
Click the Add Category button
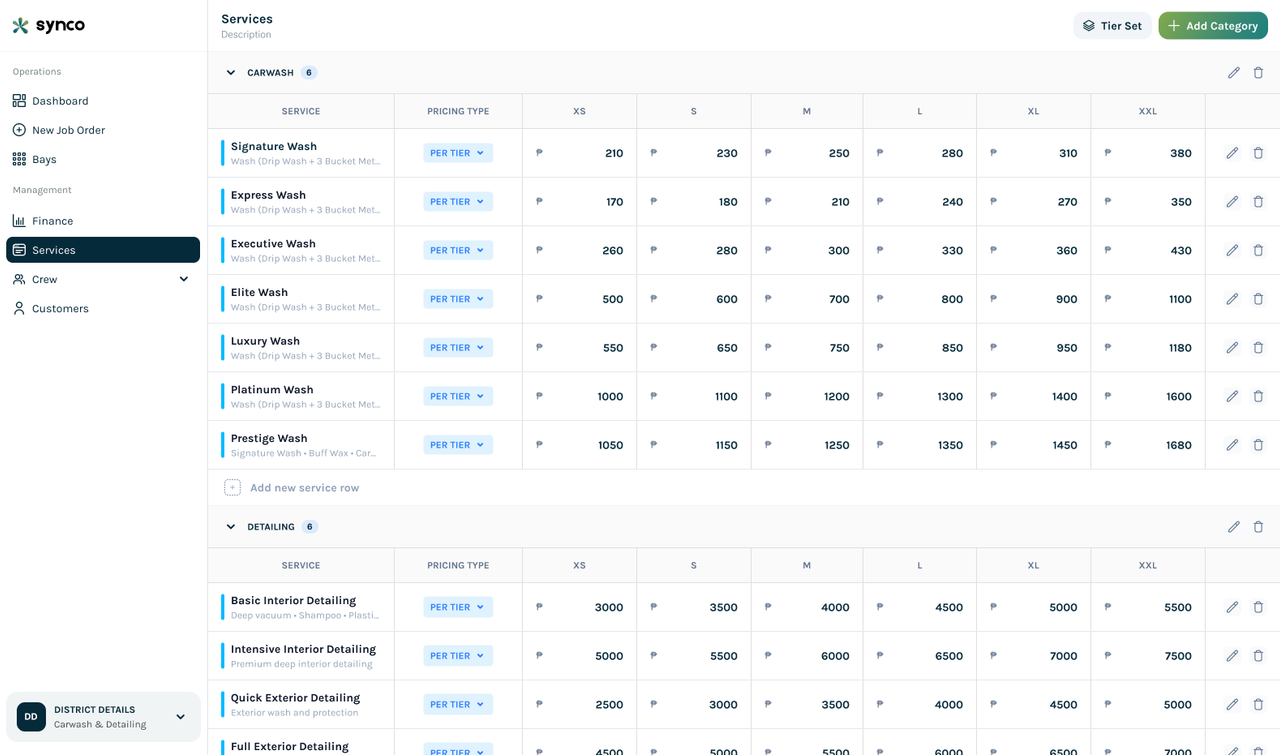point(1213,26)
